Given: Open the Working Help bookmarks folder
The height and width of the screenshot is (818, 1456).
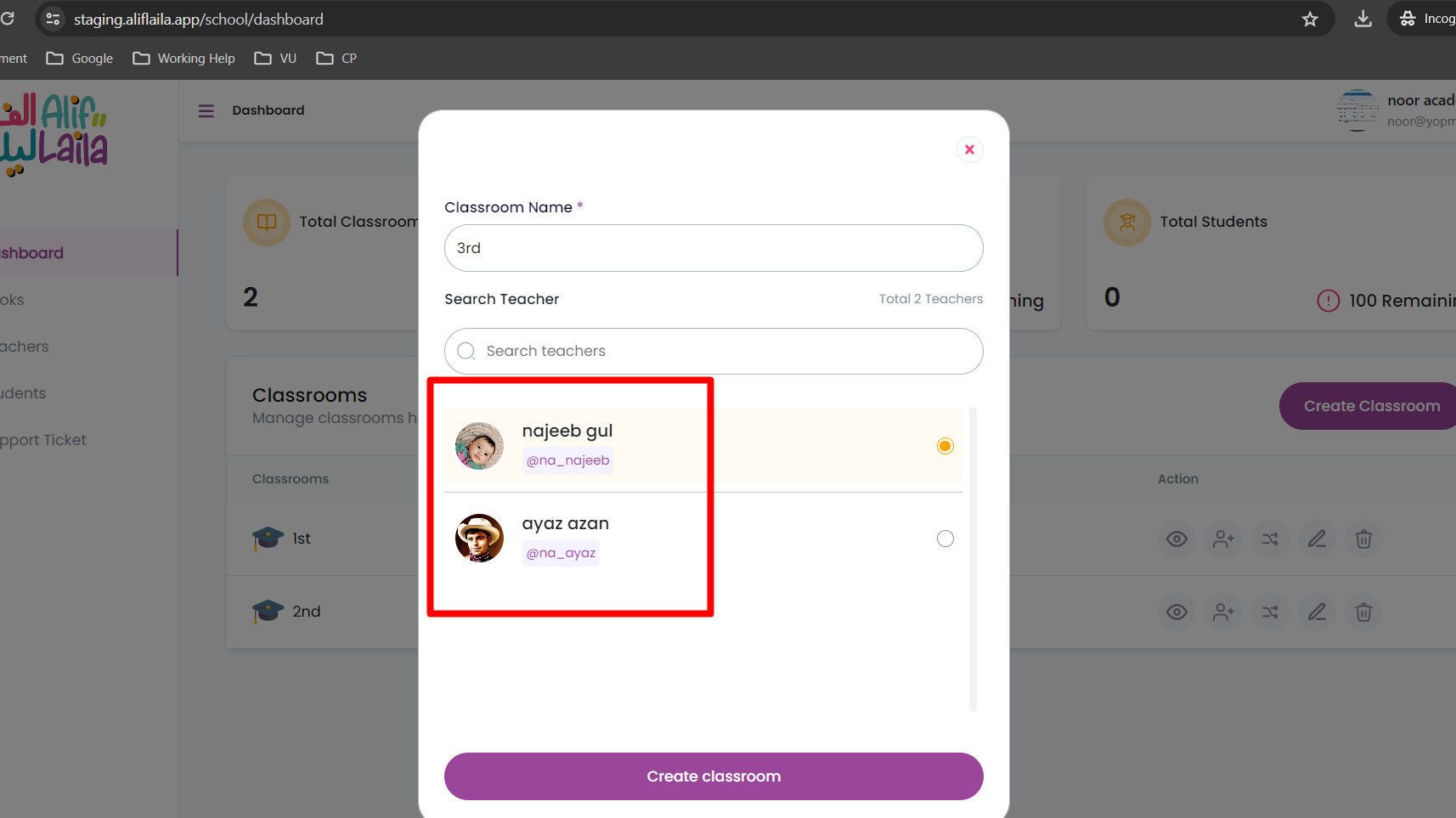Looking at the screenshot, I should [x=184, y=59].
